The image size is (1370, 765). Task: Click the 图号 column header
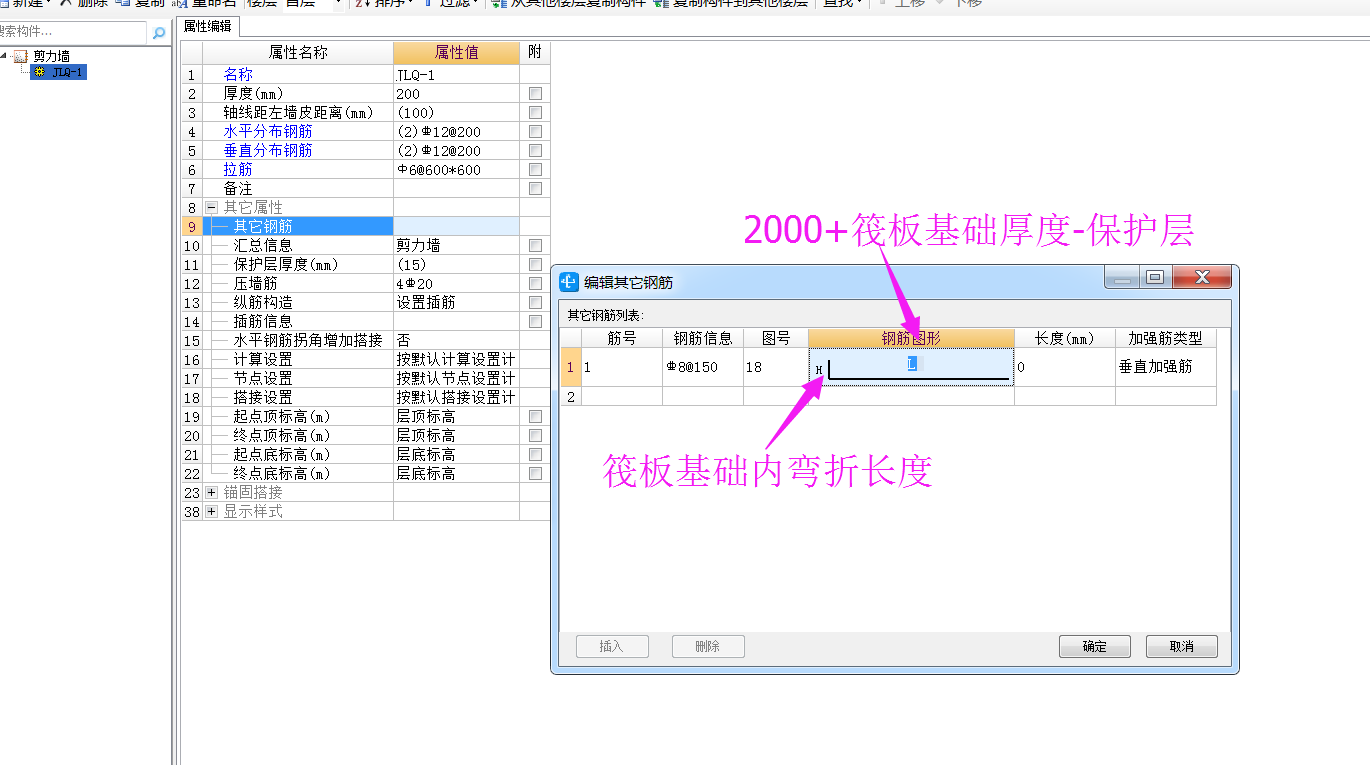[776, 338]
